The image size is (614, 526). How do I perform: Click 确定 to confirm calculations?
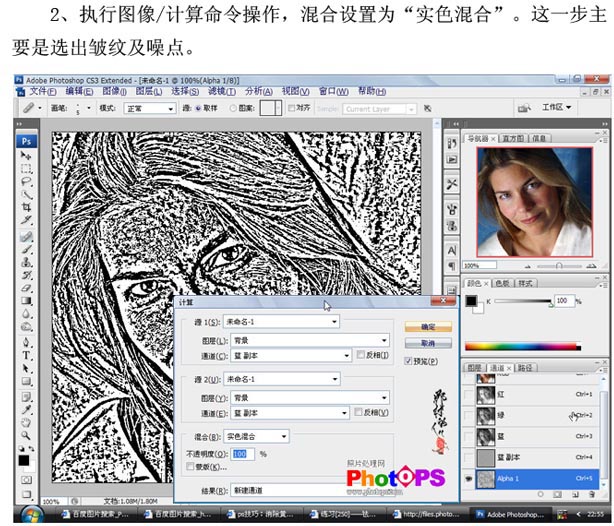(x=421, y=326)
